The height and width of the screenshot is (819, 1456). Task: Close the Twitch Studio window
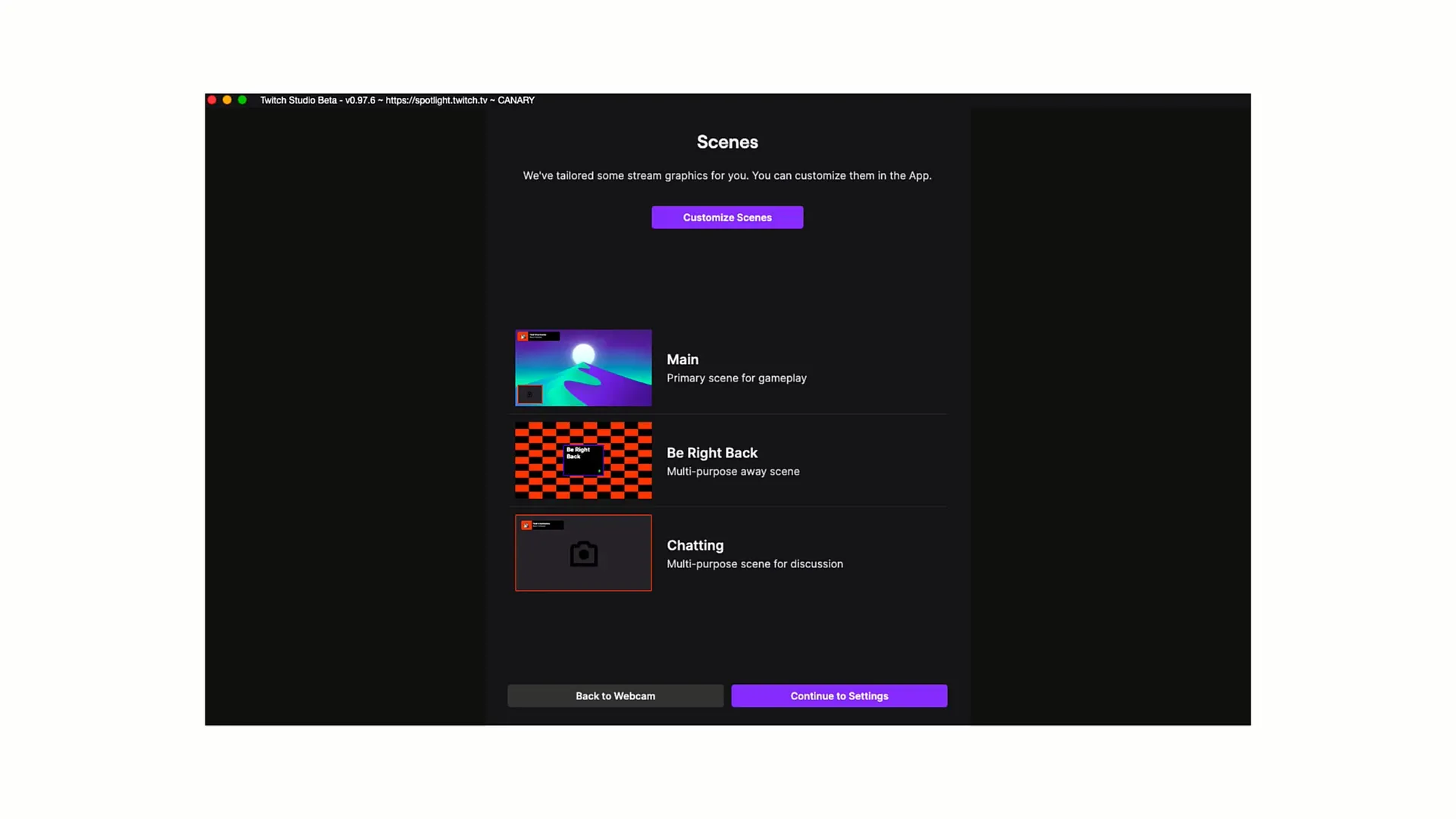212,100
